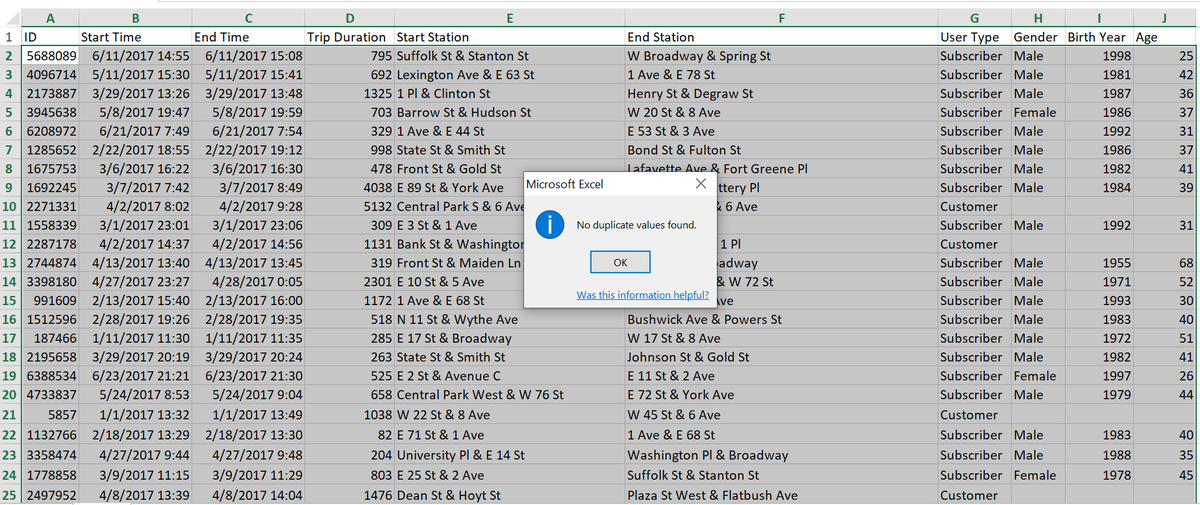Select row 21 header

coord(10,414)
